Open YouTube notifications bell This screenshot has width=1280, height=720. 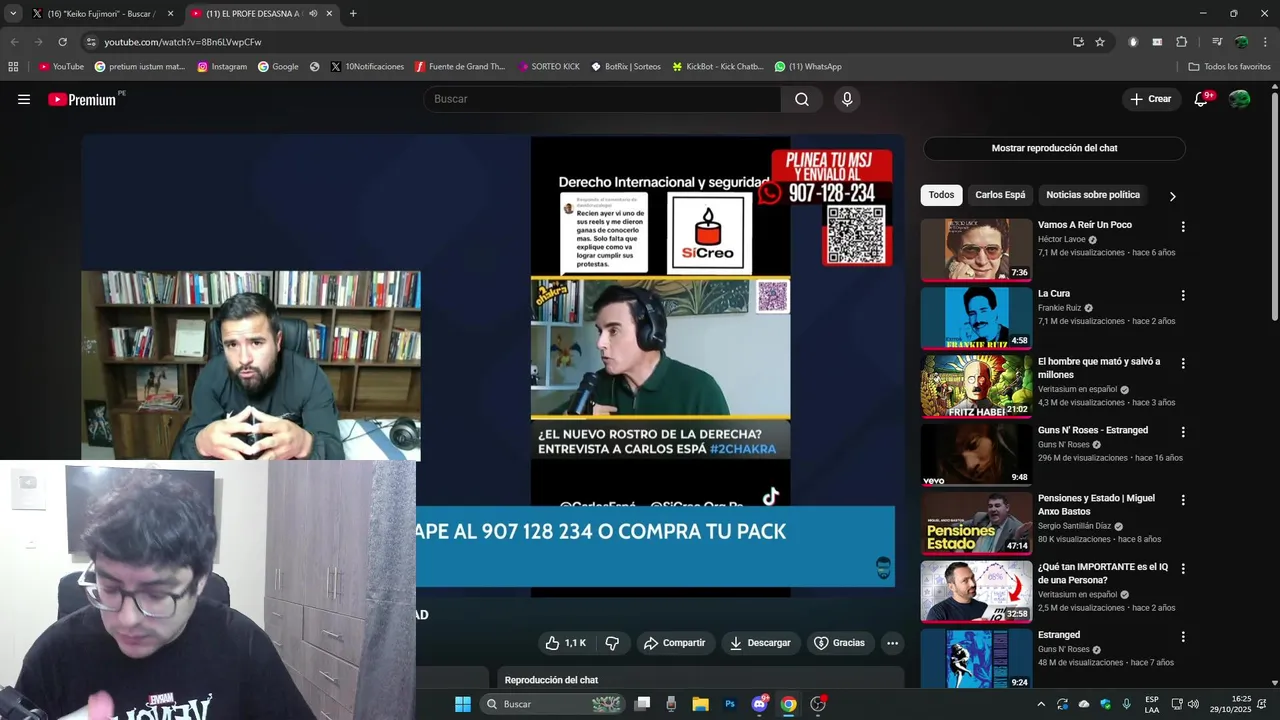coord(1202,99)
